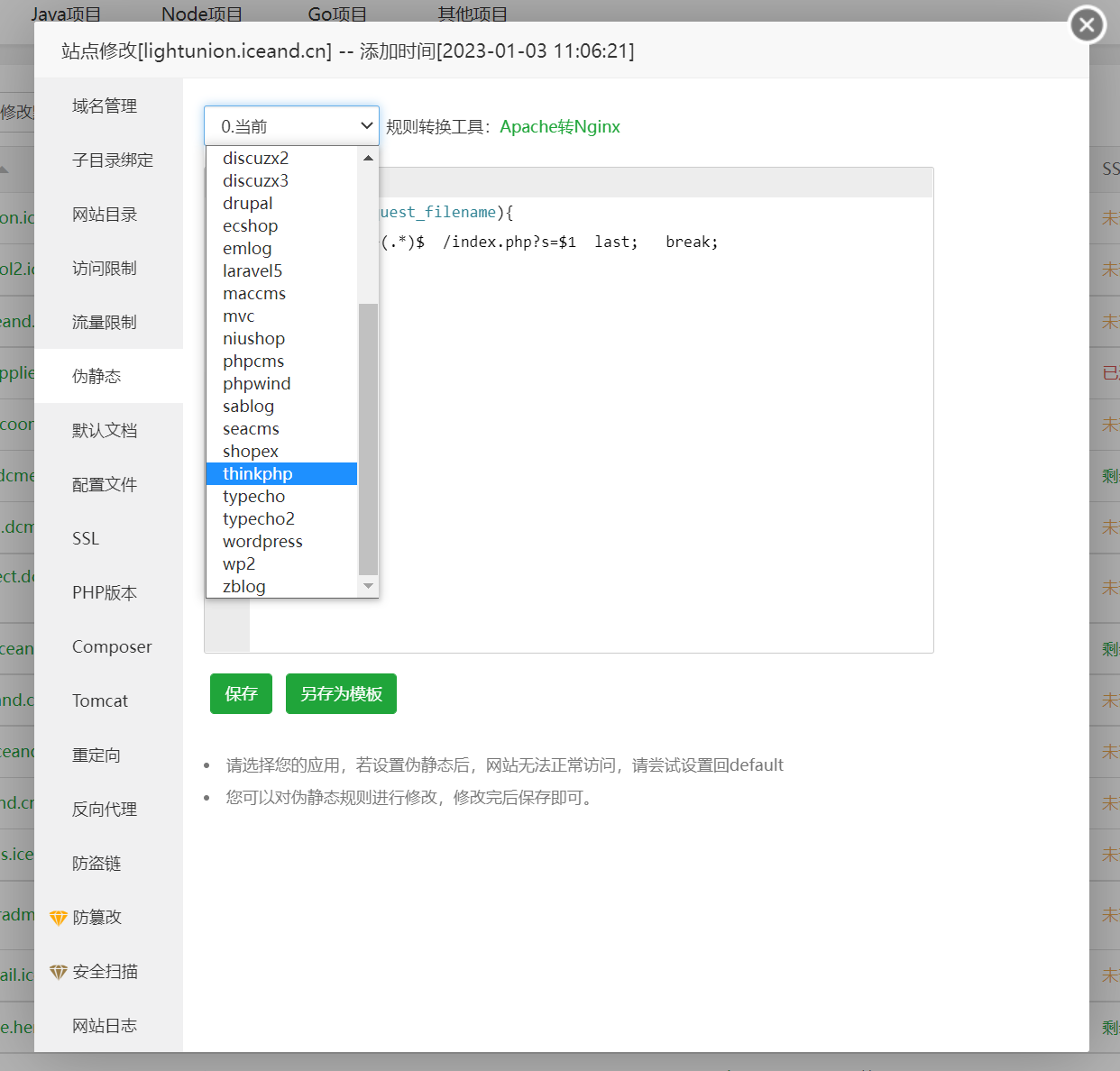
Task: Click the dropdown list scroll-down arrow
Action: click(368, 586)
